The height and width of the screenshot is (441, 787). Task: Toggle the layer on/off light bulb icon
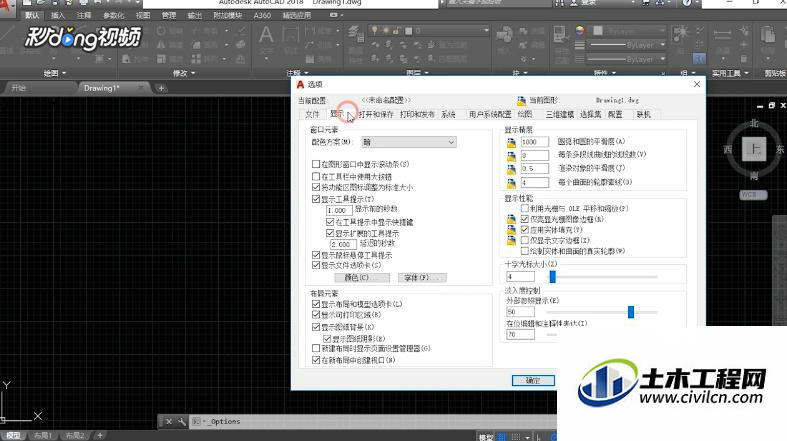point(375,31)
